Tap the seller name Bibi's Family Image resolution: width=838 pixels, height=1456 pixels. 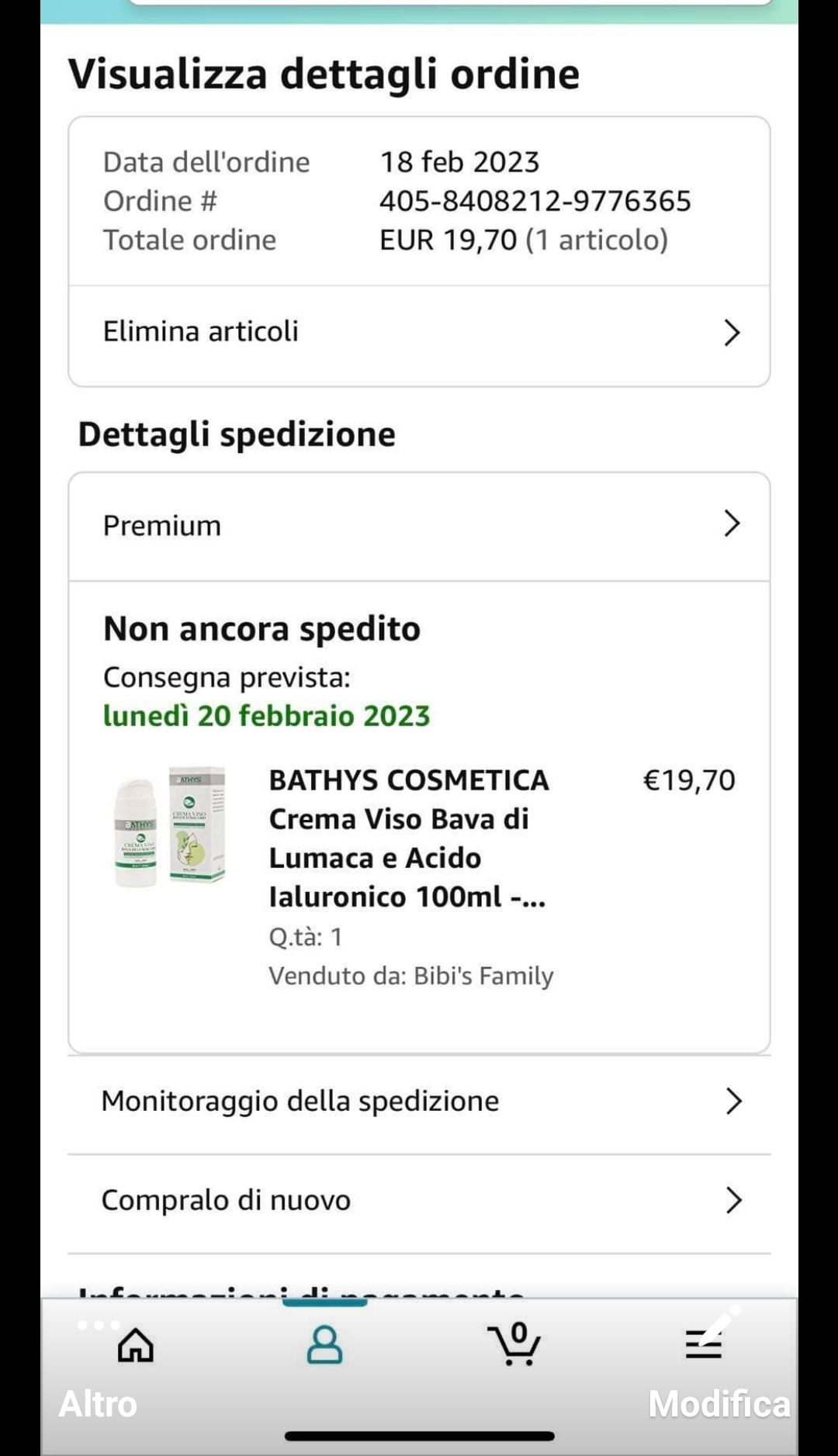(483, 976)
